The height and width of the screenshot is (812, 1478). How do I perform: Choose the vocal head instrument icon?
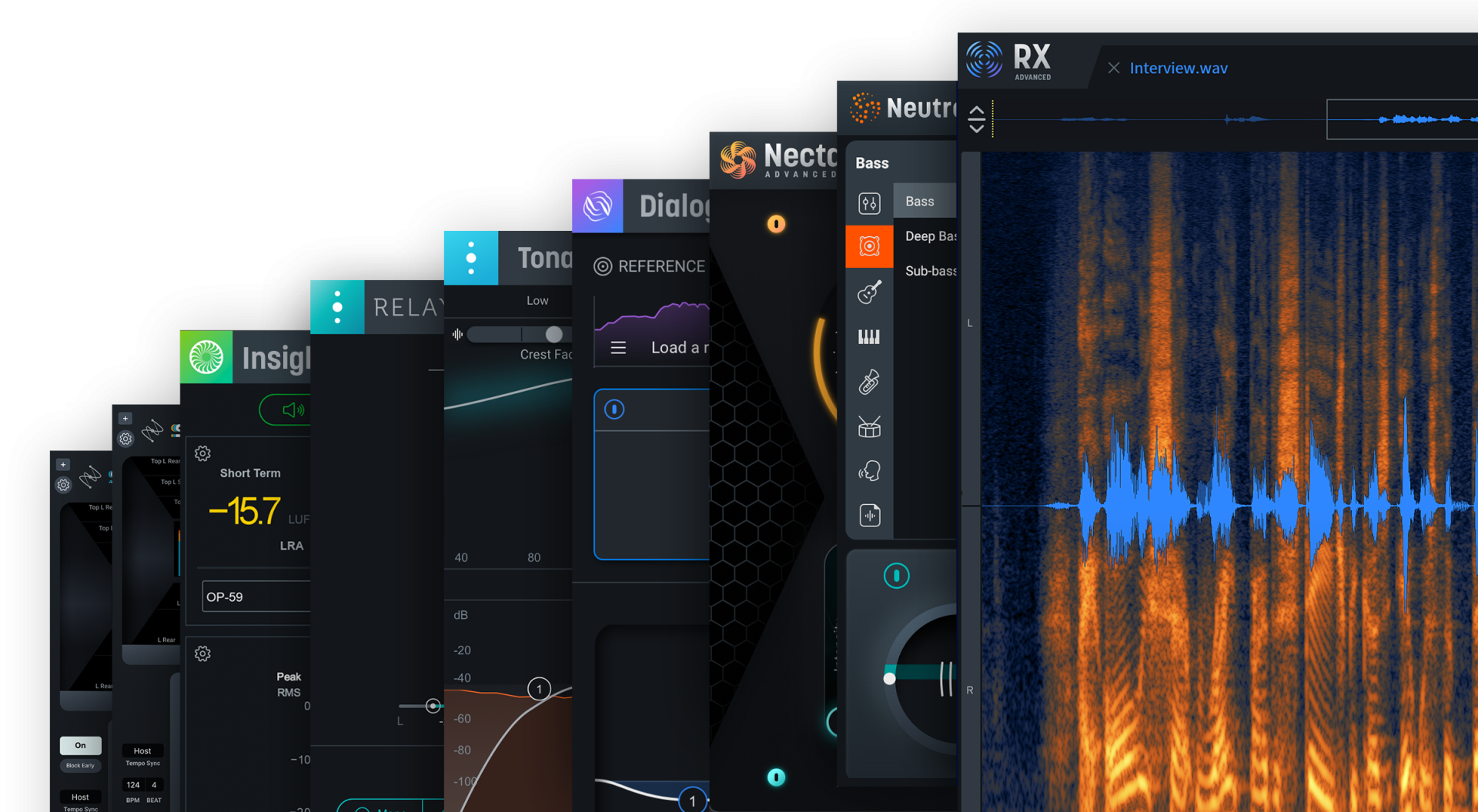[x=869, y=470]
